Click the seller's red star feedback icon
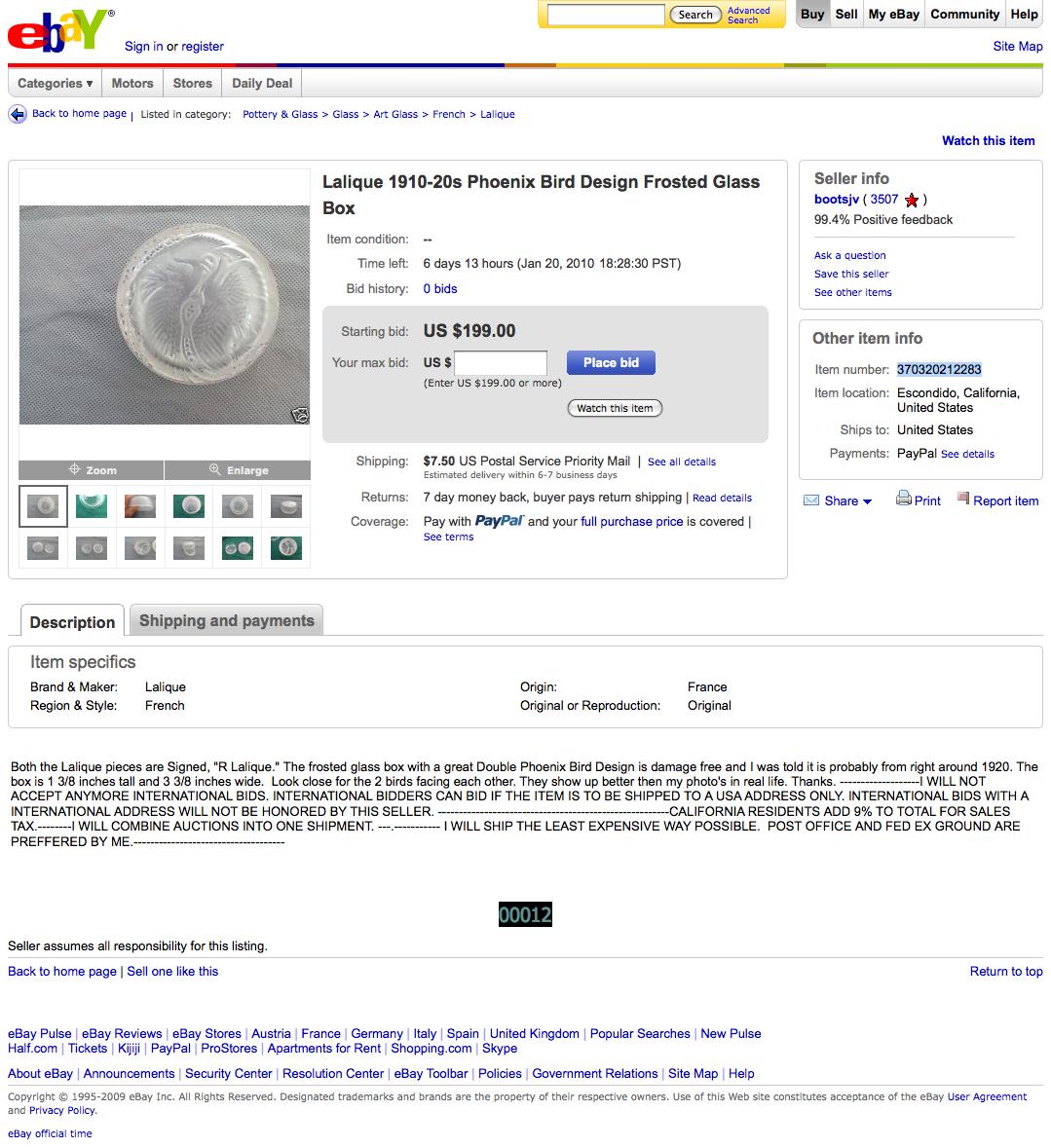 click(912, 201)
